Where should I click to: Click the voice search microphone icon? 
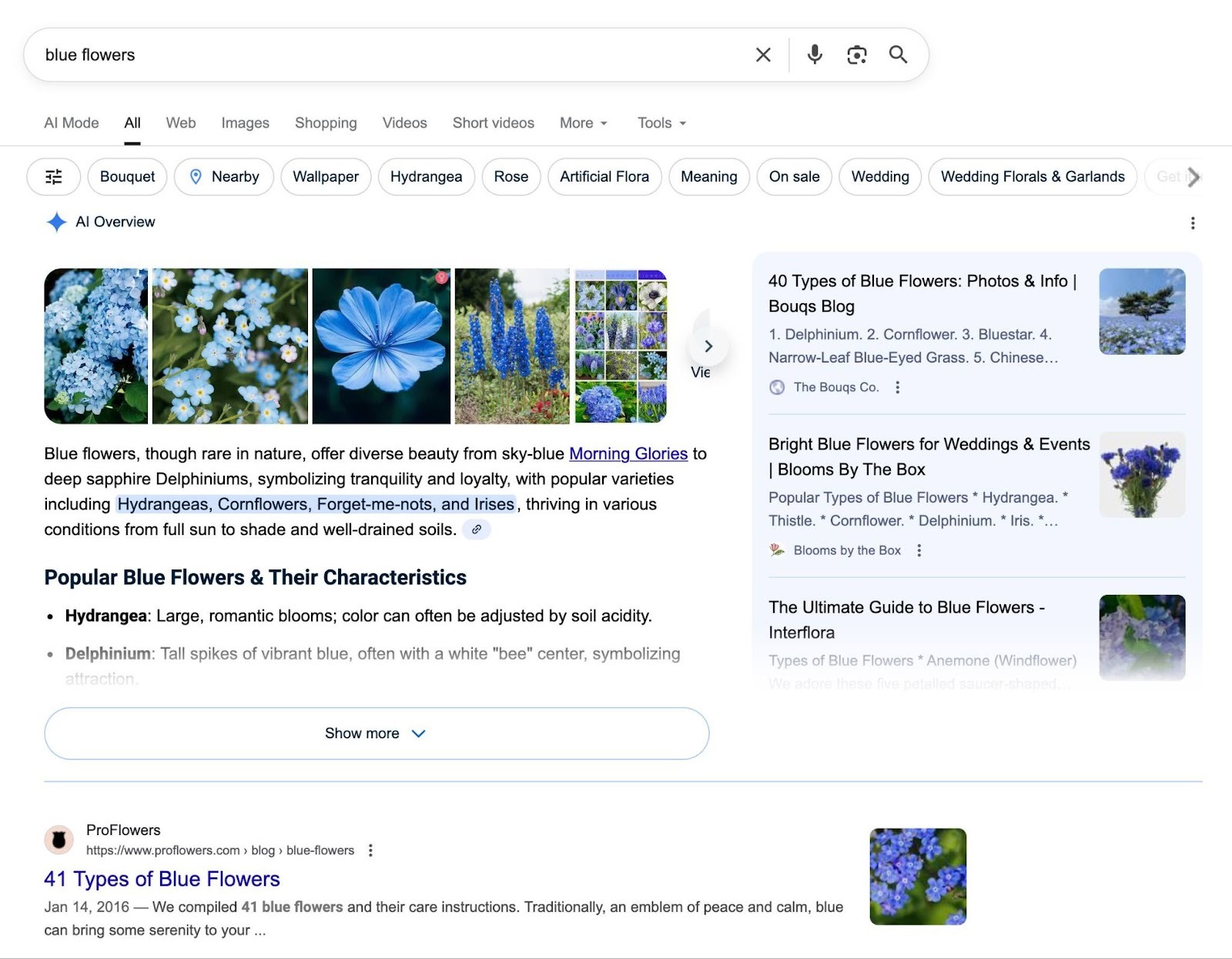point(812,55)
